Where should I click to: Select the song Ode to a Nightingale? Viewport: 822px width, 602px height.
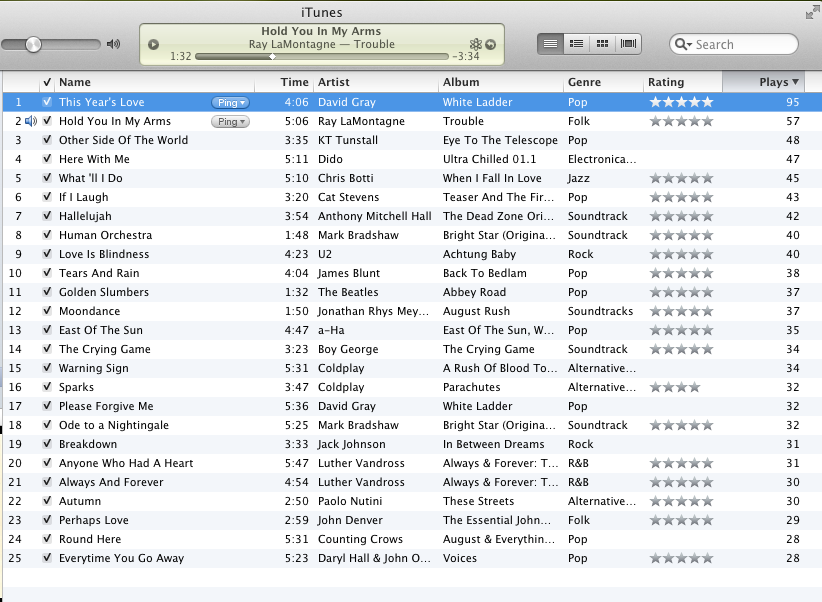[x=114, y=425]
